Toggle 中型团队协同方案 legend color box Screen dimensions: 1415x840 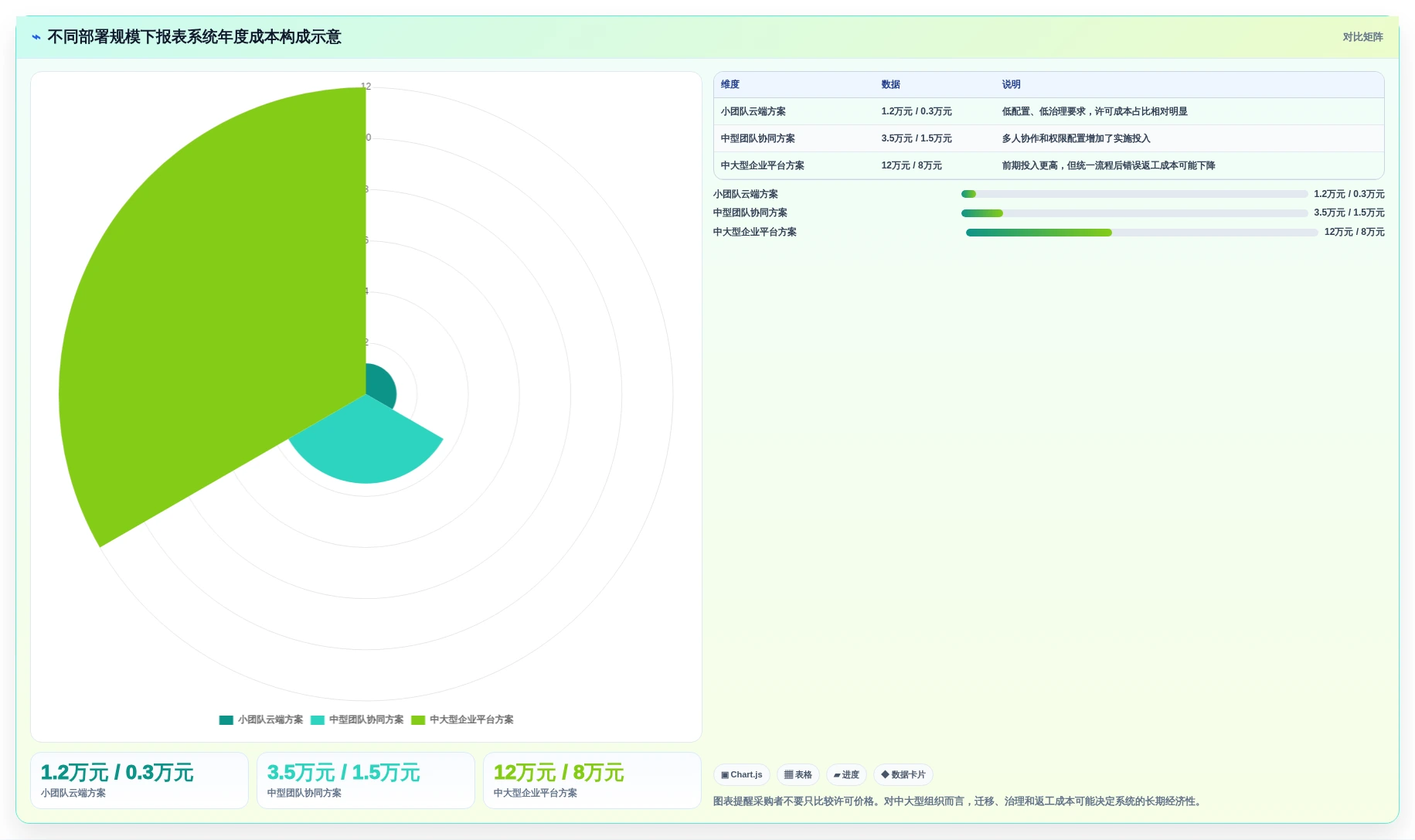pos(317,720)
